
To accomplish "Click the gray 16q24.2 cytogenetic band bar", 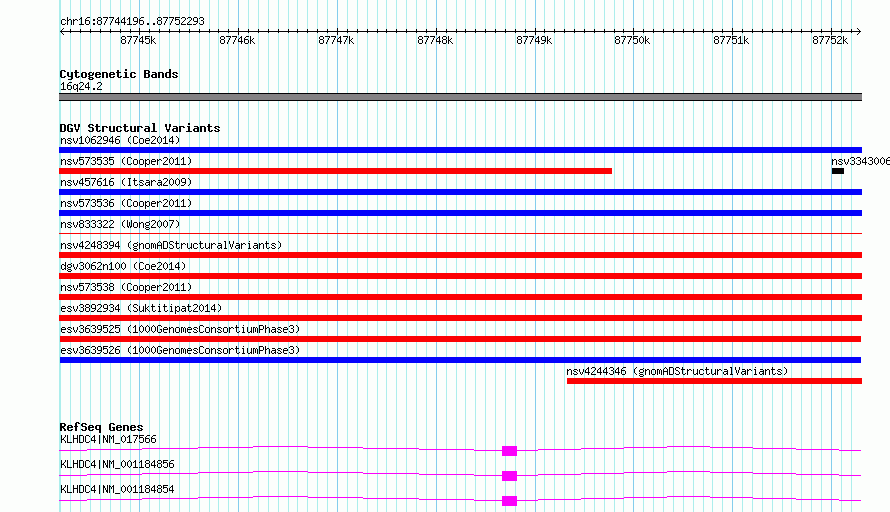I will [460, 97].
